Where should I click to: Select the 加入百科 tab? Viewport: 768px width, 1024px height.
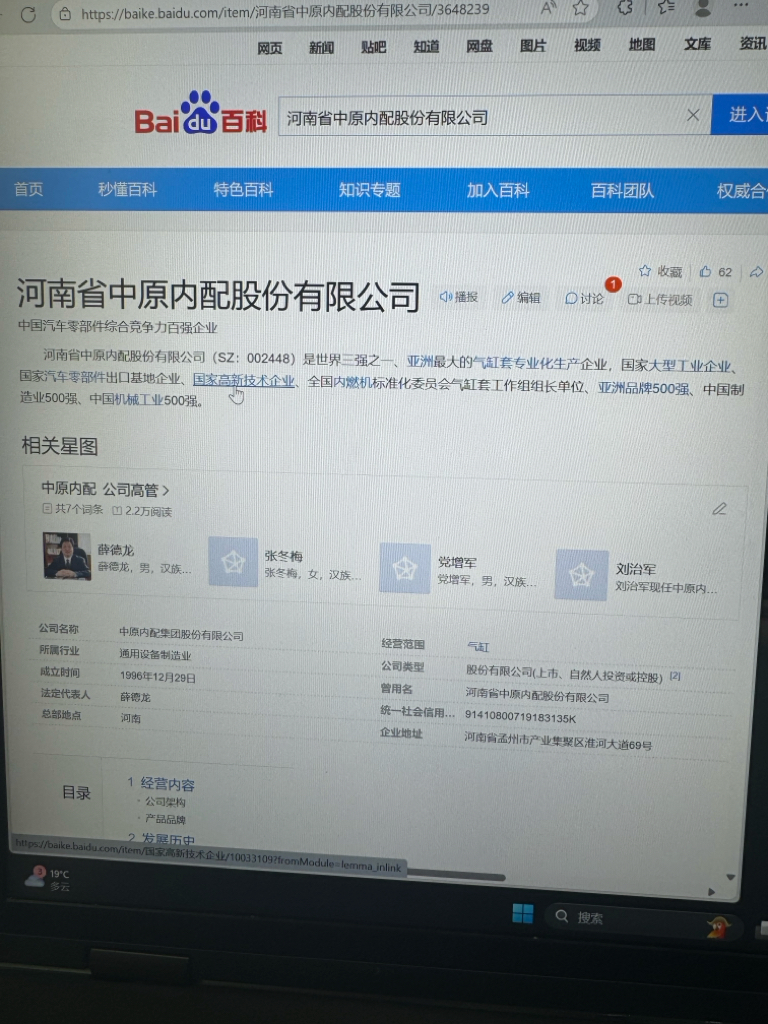coord(498,190)
